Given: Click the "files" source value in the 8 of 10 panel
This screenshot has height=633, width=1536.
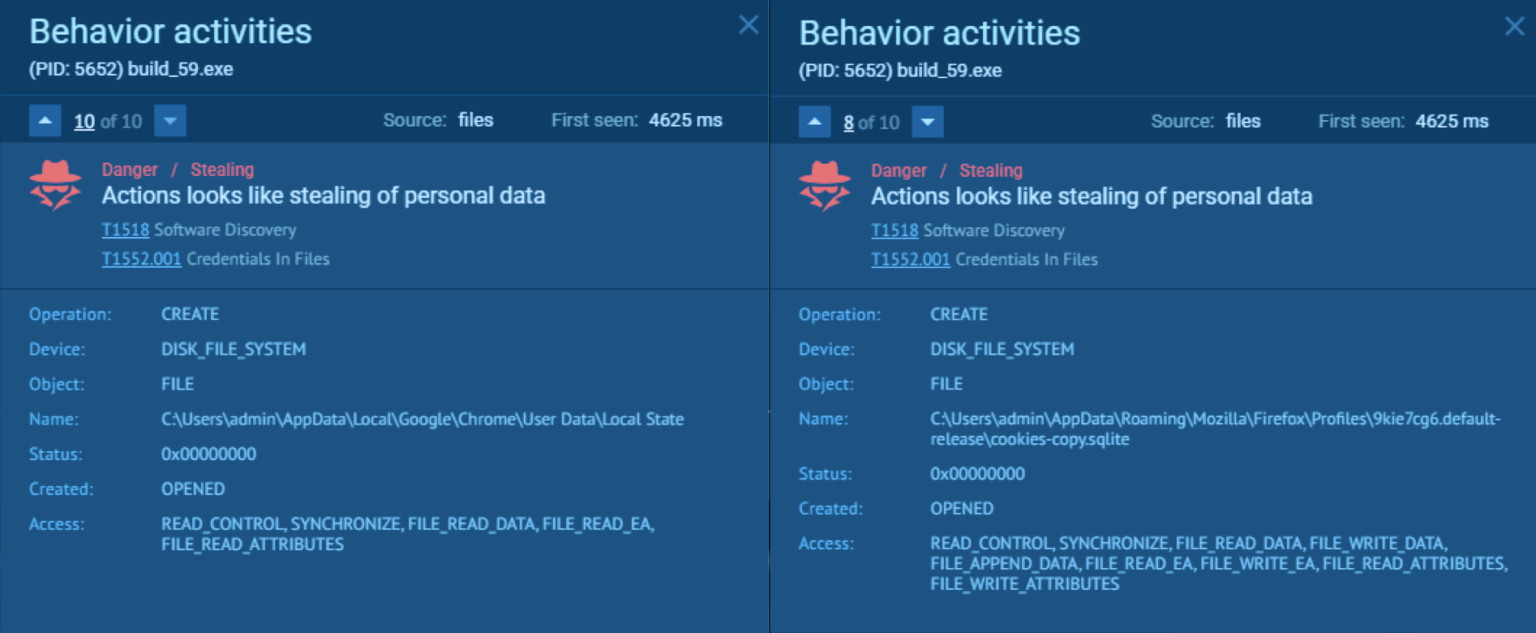Looking at the screenshot, I should click(1243, 121).
